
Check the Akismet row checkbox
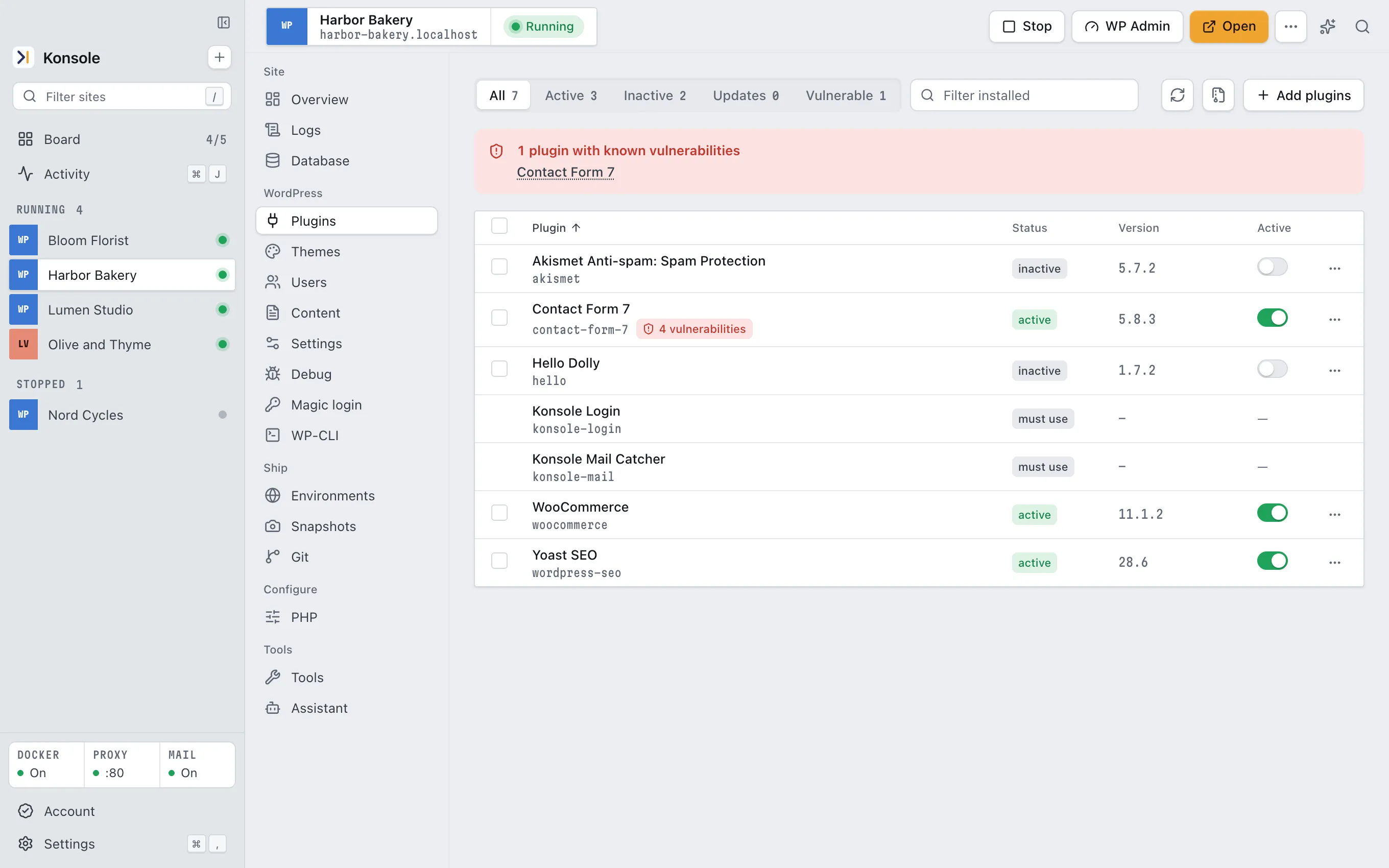(499, 267)
